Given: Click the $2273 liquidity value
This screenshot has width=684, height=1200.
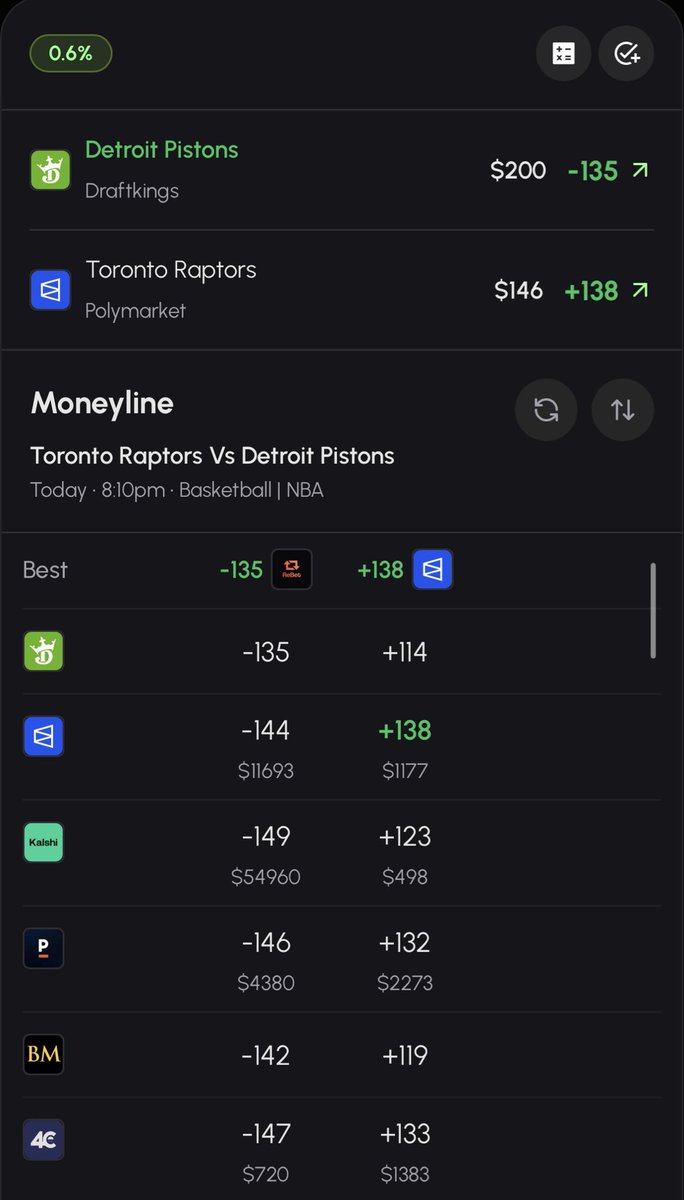Looking at the screenshot, I should [x=405, y=983].
